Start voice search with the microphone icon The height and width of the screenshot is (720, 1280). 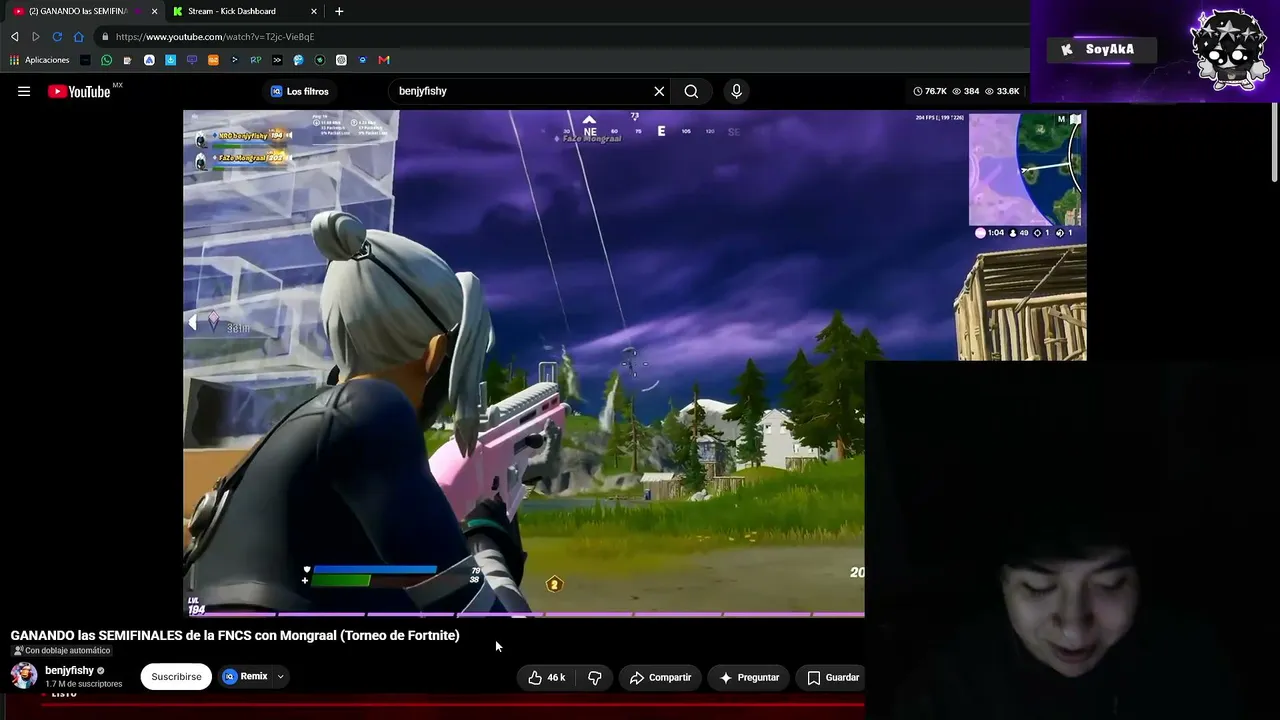point(736,91)
